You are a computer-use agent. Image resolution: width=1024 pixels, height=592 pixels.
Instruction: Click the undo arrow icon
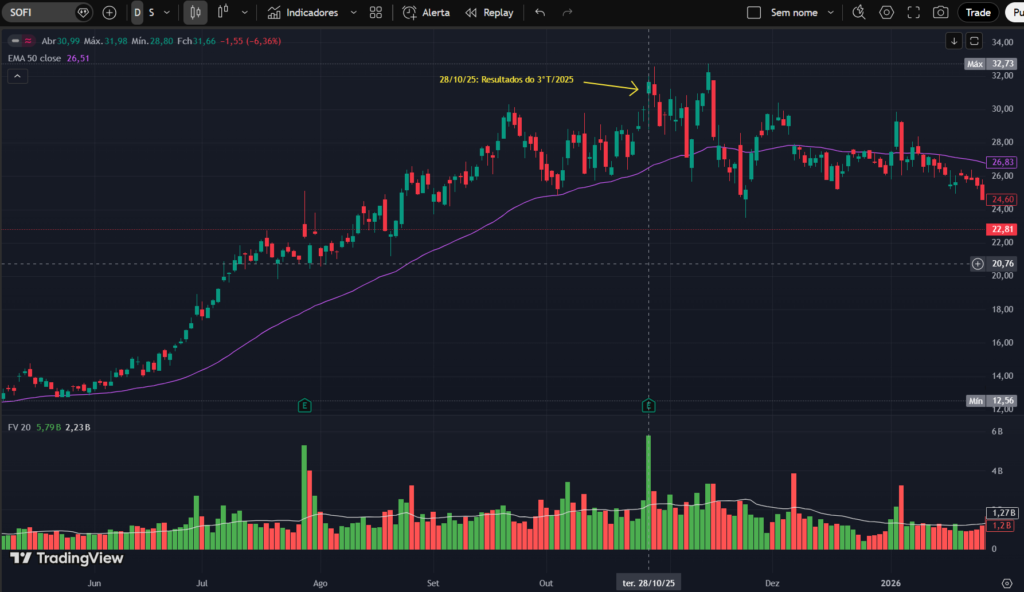point(539,12)
